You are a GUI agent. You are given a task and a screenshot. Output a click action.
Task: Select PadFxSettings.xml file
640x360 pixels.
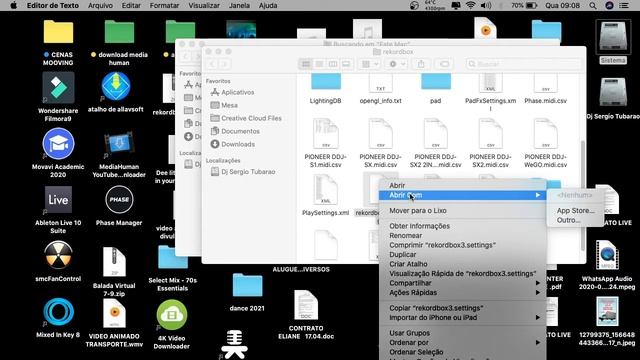point(490,83)
